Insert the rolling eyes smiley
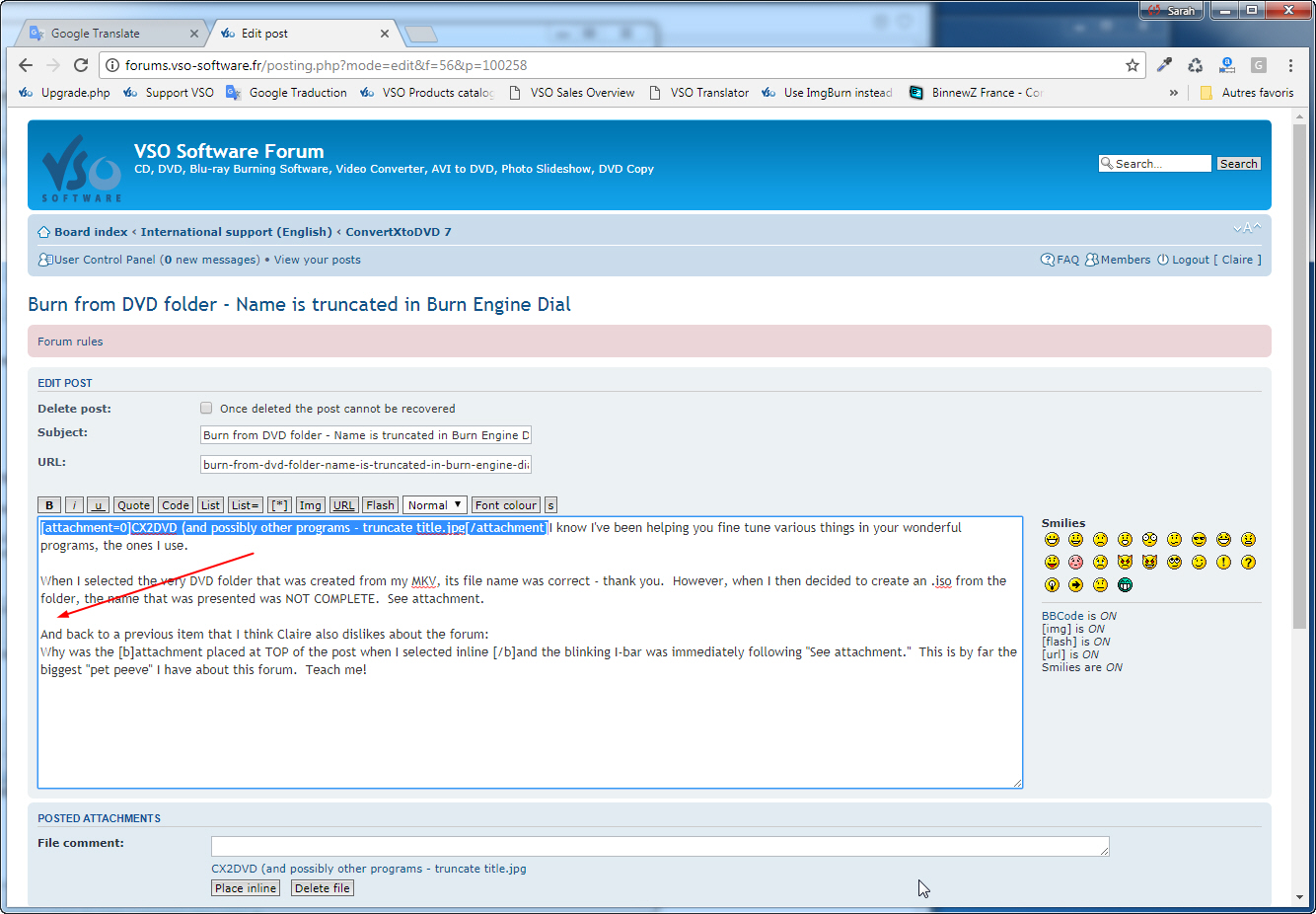 click(1174, 563)
